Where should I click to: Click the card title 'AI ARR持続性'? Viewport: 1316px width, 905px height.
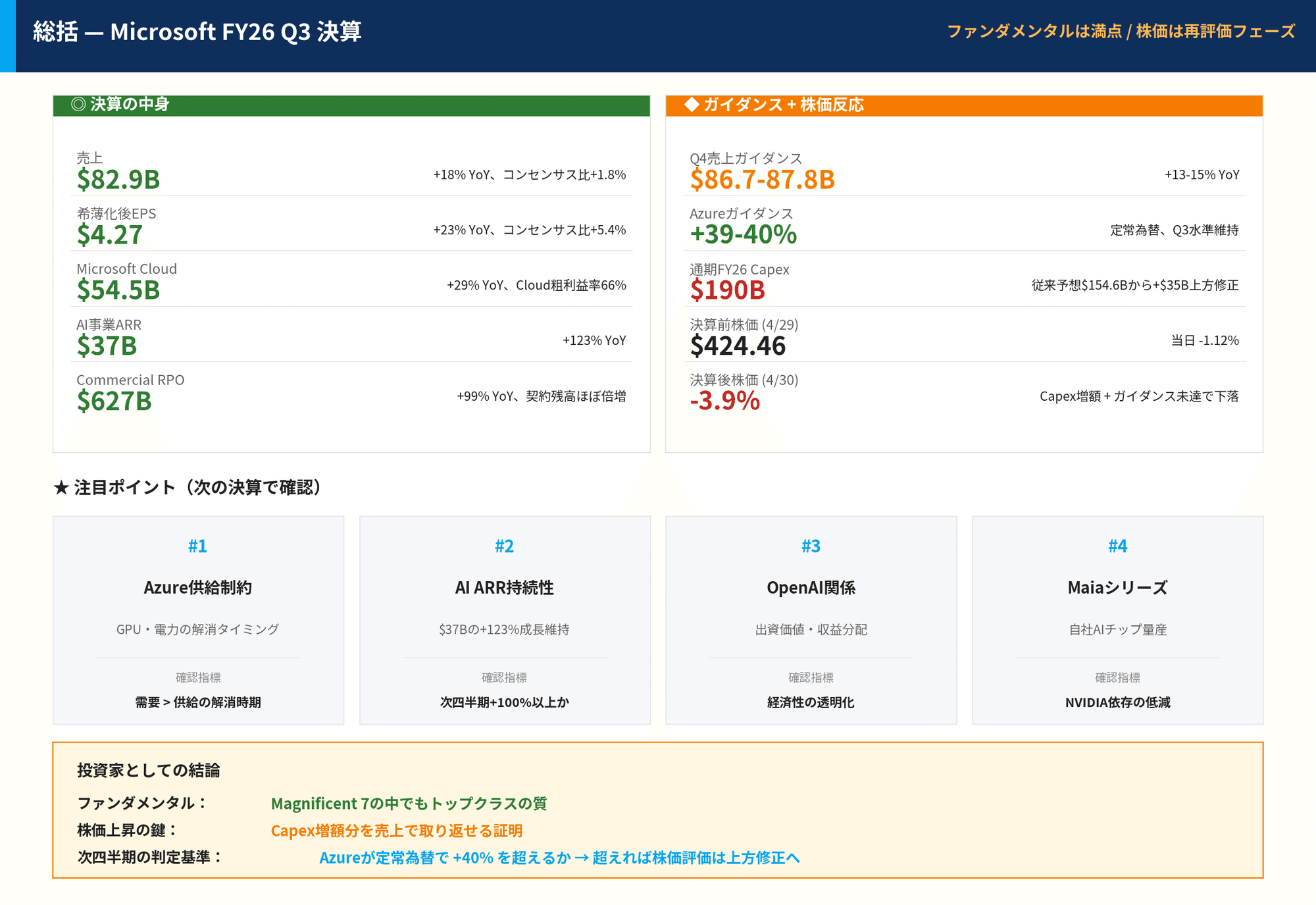[x=505, y=588]
